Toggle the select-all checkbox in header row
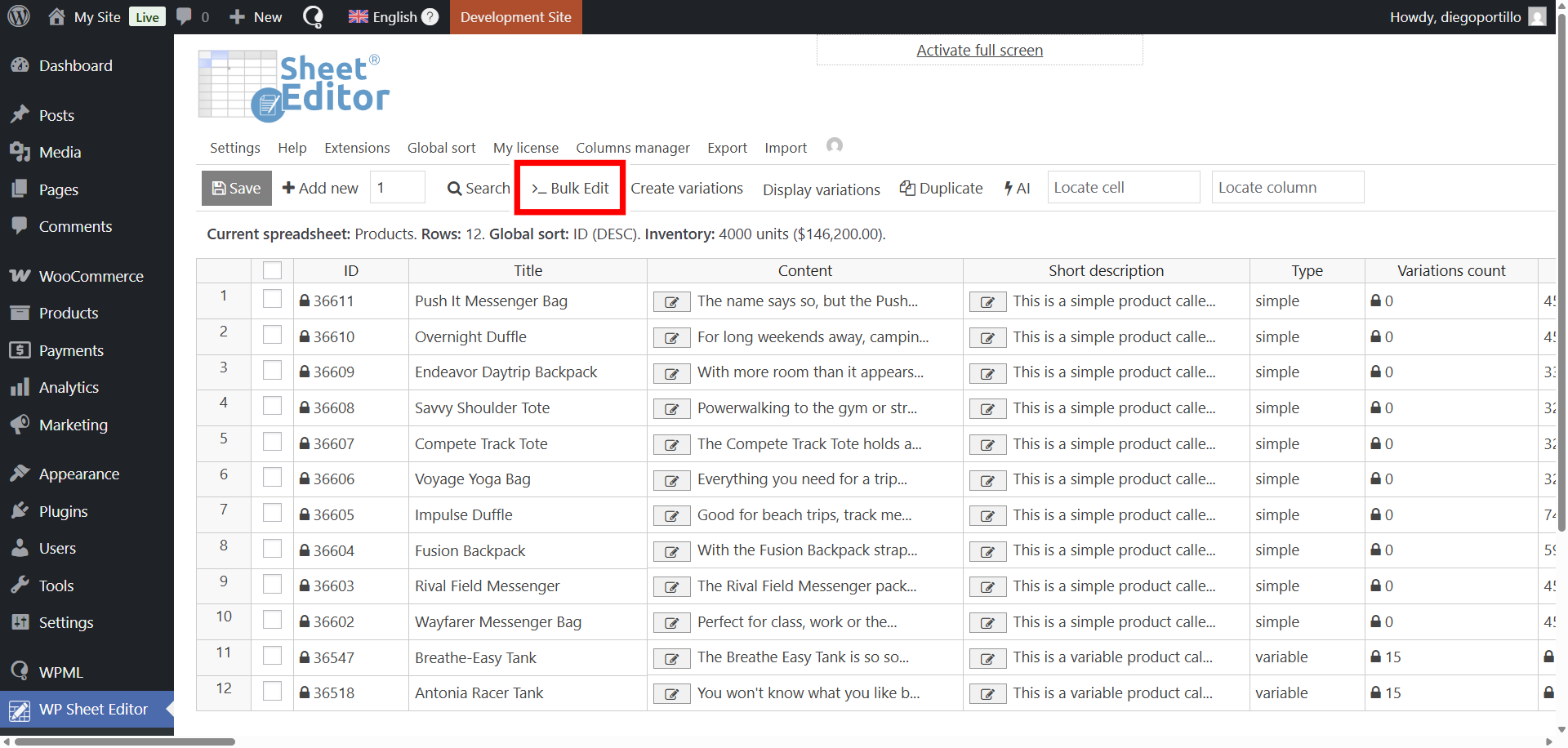Image resolution: width=1568 pixels, height=748 pixels. point(272,270)
